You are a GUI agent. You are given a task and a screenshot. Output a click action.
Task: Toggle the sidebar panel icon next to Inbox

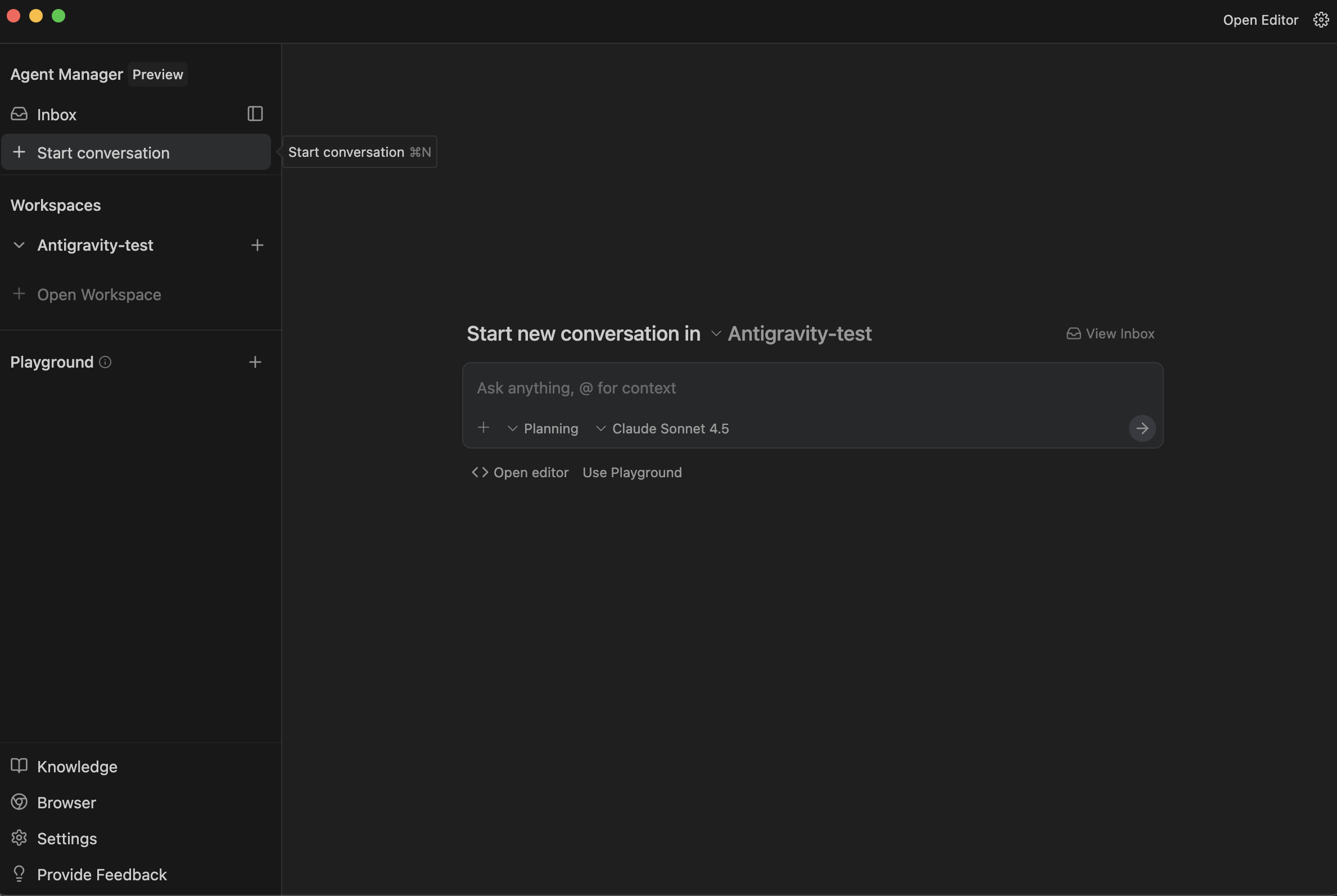pos(255,114)
